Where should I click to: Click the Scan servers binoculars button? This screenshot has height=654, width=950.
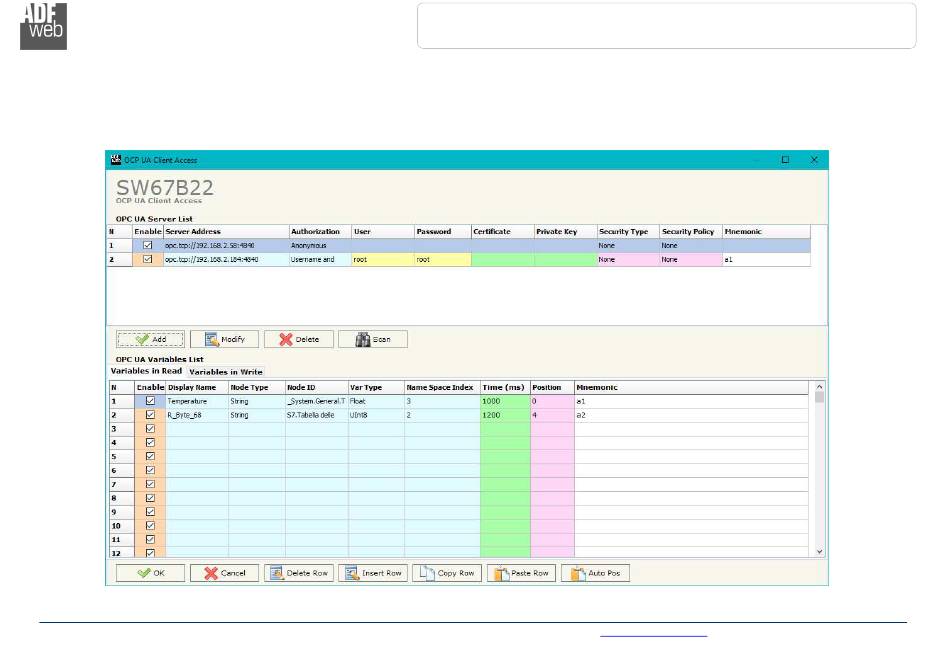[x=372, y=339]
